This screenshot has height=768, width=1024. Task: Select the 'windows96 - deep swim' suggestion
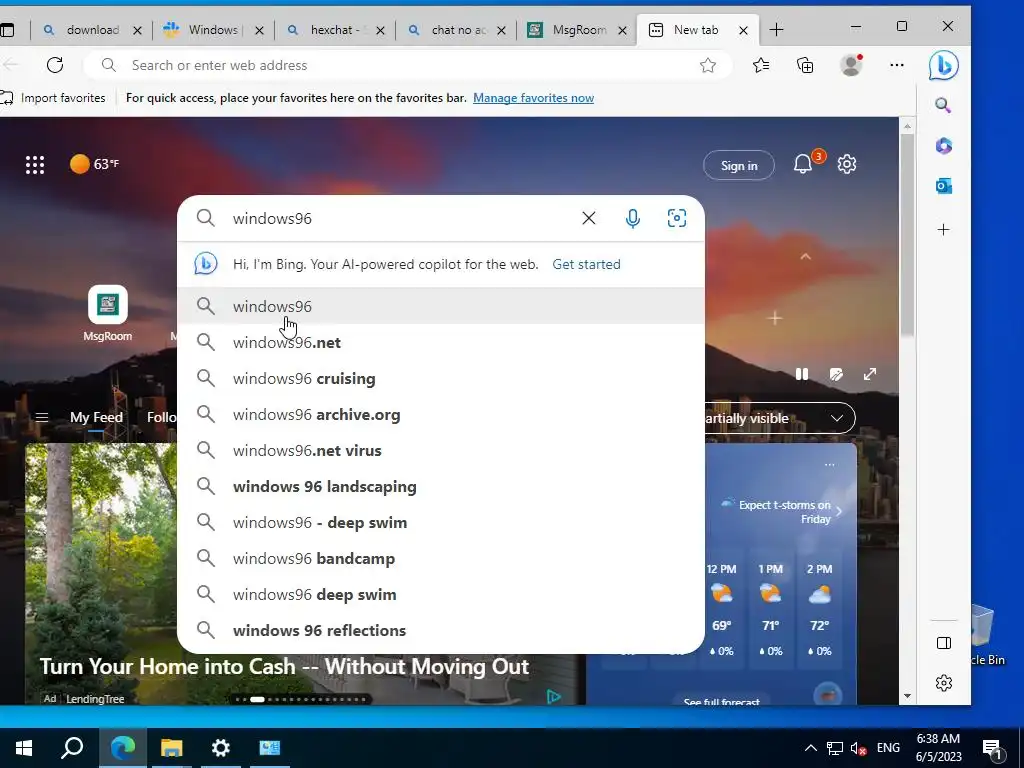(441, 522)
